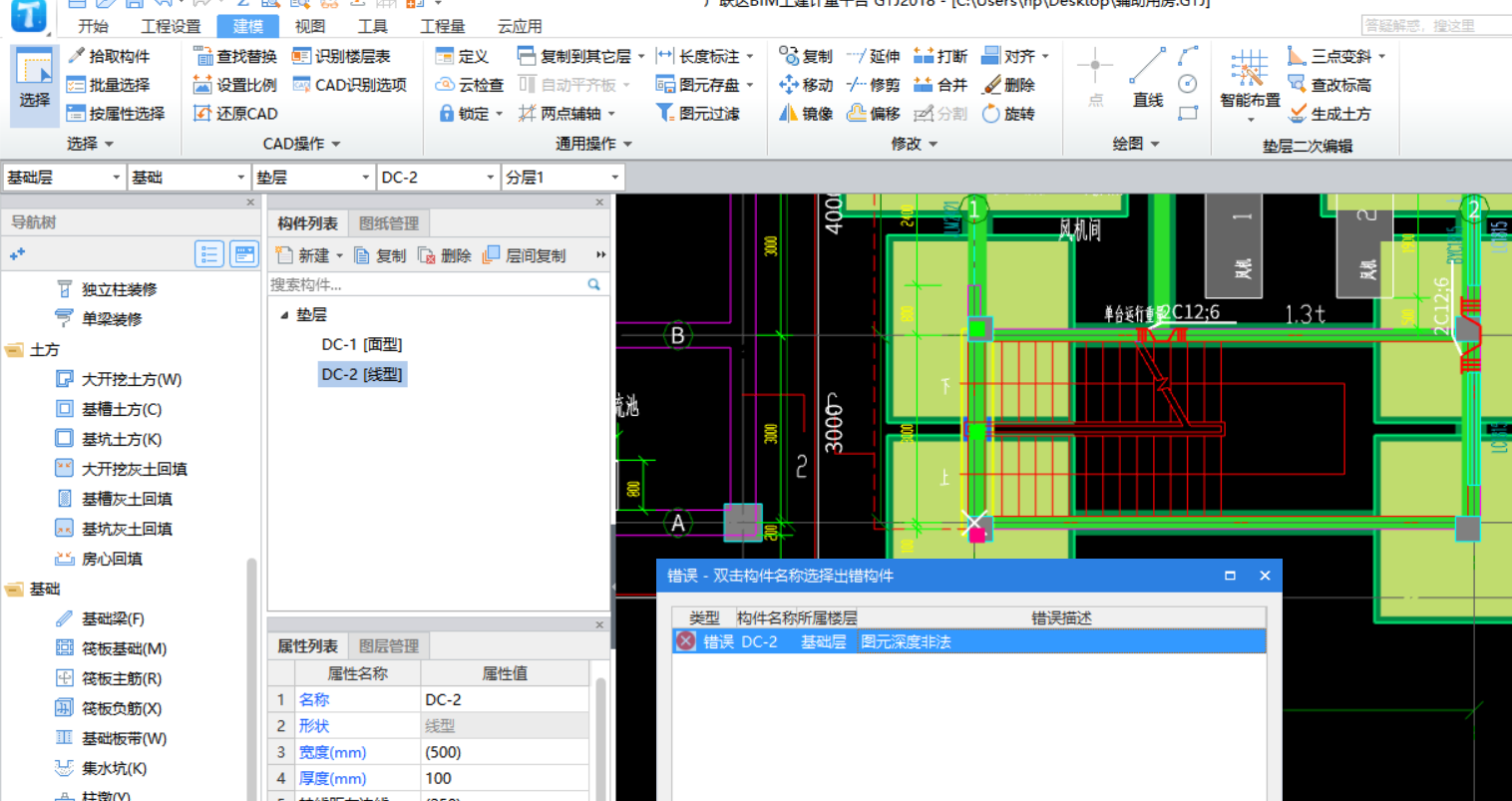1512x801 pixels.
Task: Open the 基础层 floor dropdown
Action: point(64,178)
